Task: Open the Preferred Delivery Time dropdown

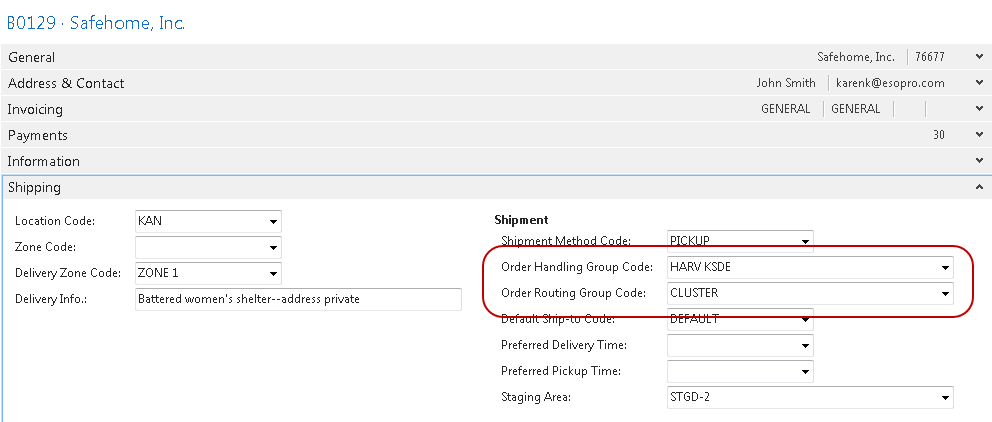Action: pyautogui.click(x=804, y=346)
